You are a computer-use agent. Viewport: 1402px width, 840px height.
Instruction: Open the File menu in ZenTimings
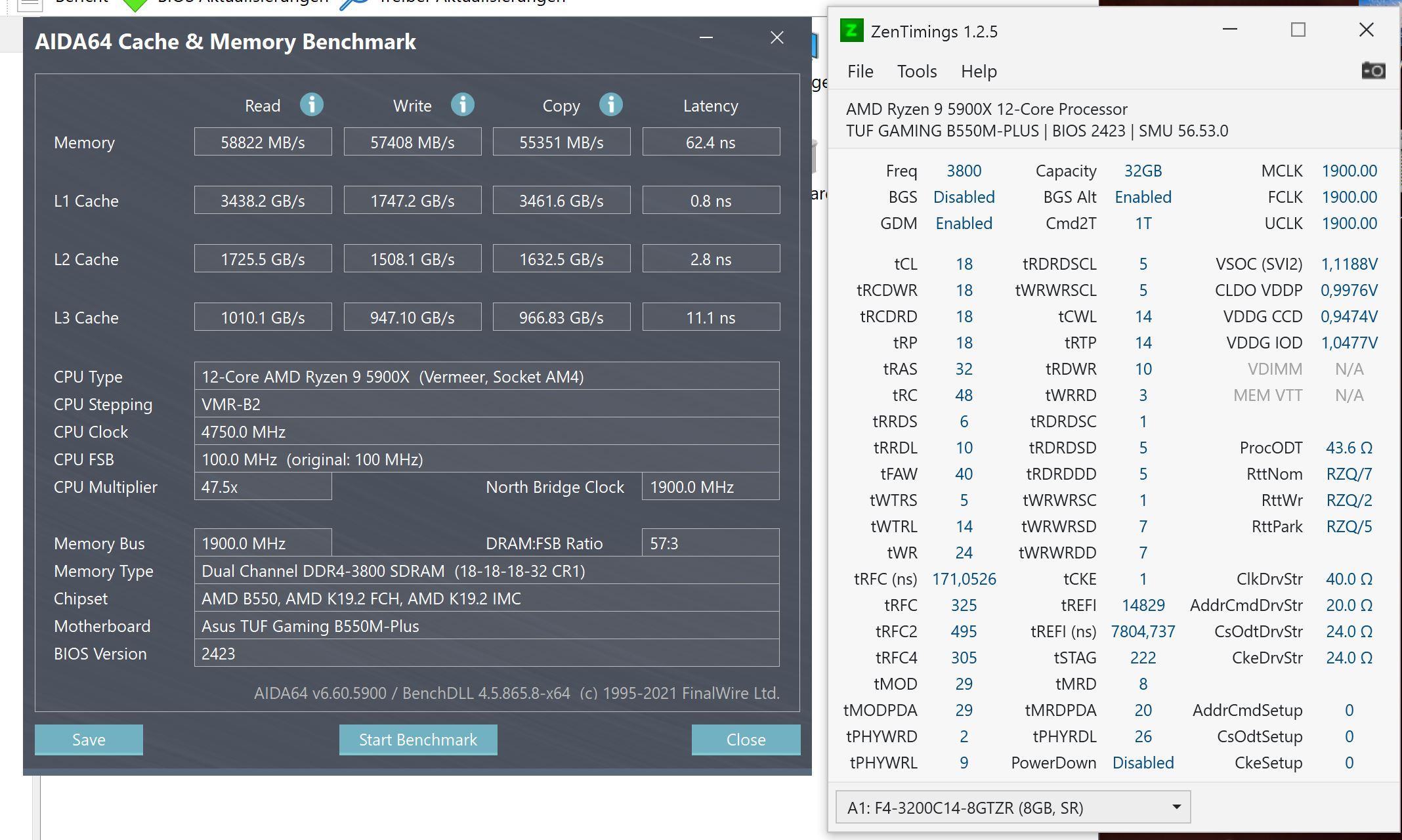[860, 71]
